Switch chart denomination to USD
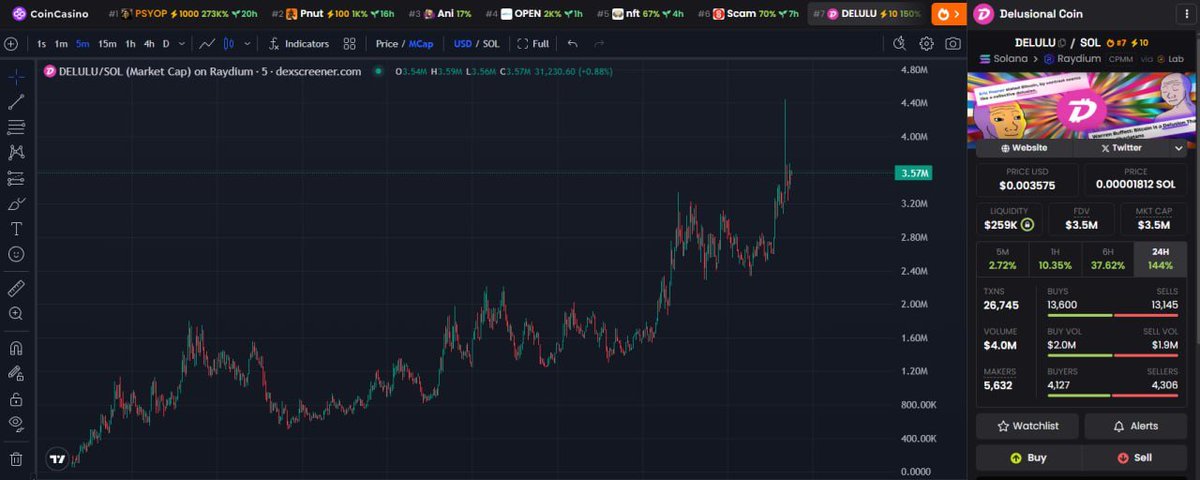The width and height of the screenshot is (1200, 480). (463, 44)
